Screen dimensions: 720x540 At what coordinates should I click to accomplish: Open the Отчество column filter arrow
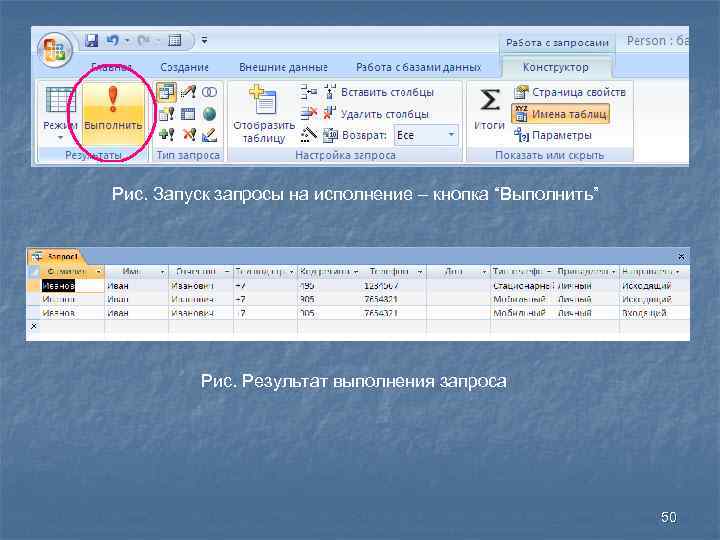click(227, 272)
